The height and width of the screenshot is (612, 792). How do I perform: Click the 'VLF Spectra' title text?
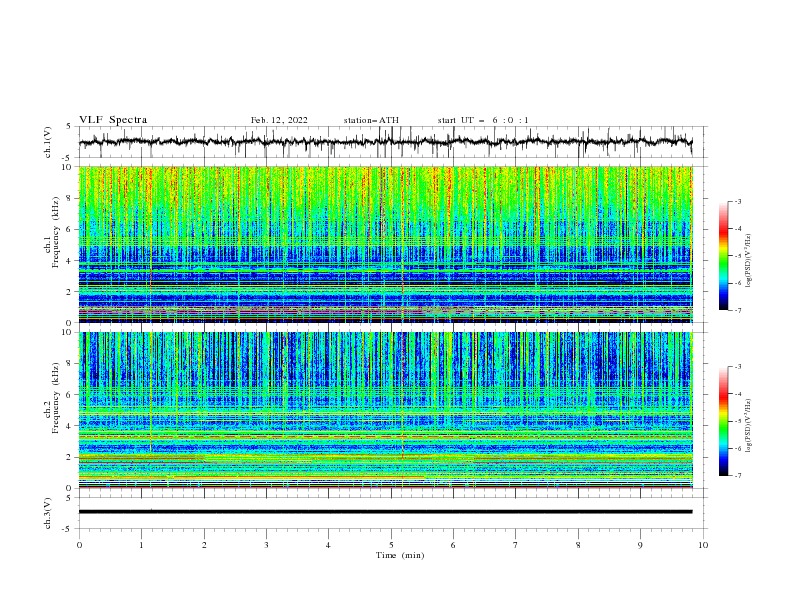coord(113,120)
